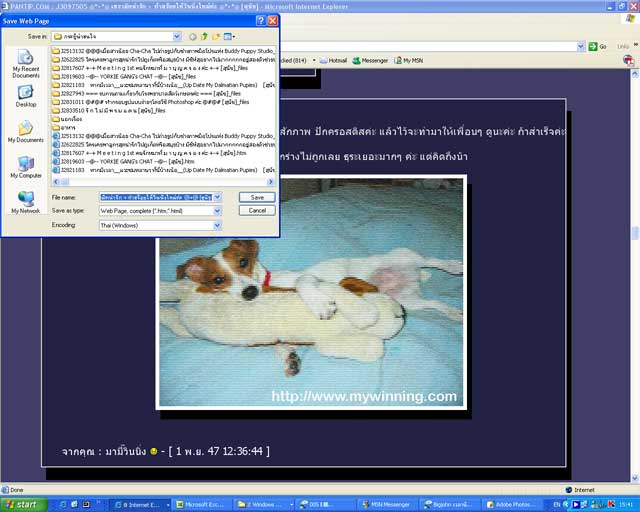The height and width of the screenshot is (512, 640).
Task: Click the dog photo in the post
Action: coord(311,292)
